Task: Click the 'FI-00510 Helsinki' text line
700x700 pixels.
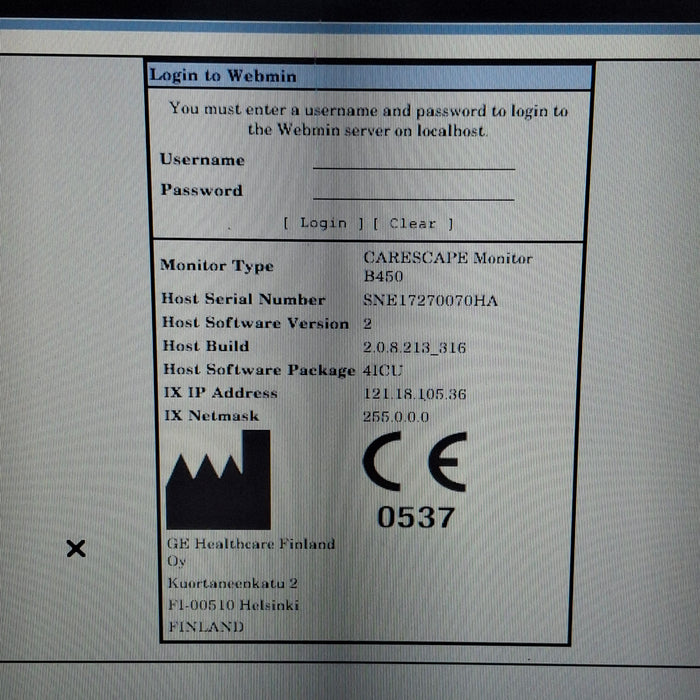Action: pyautogui.click(x=233, y=605)
